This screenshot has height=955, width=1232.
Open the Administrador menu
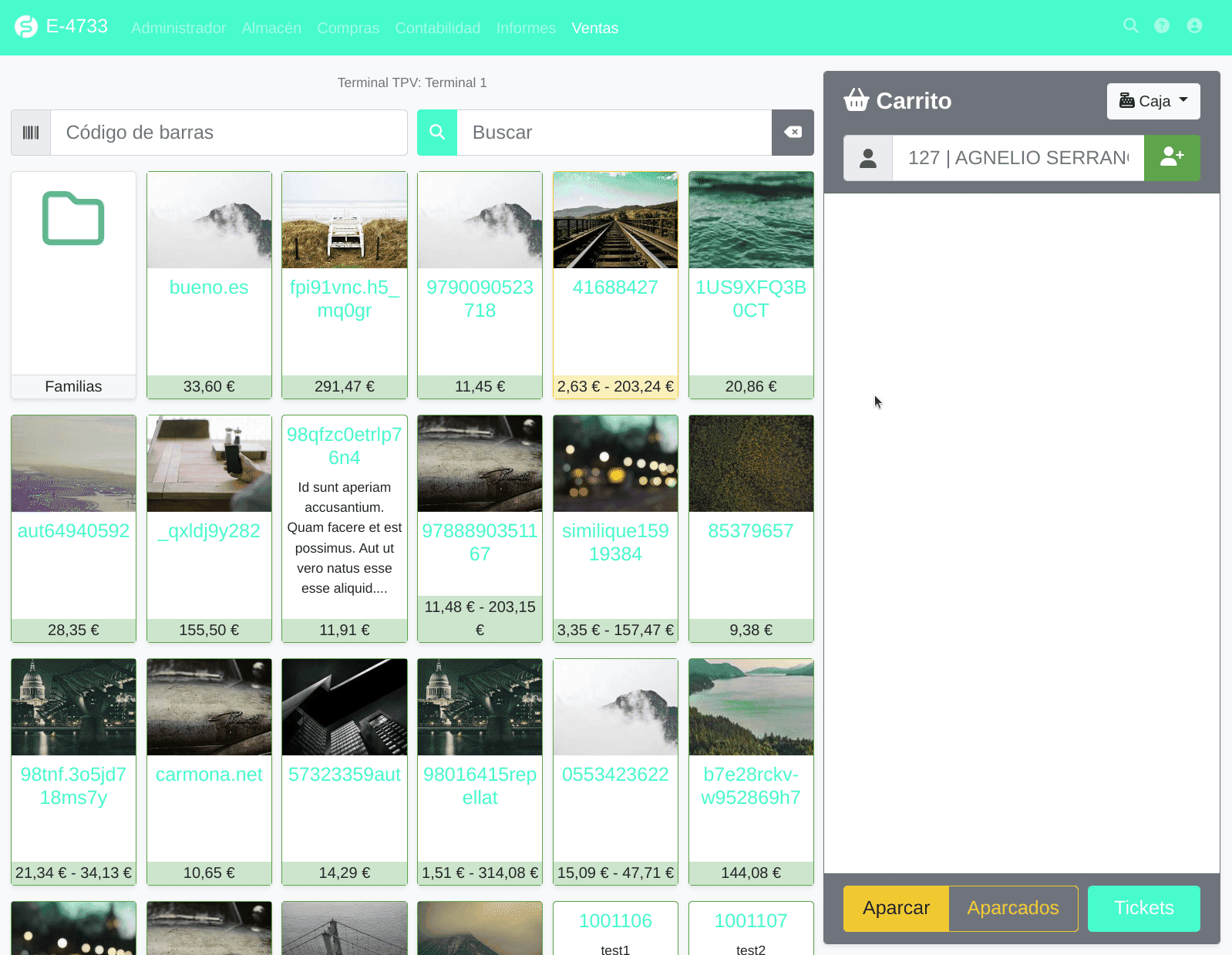click(178, 28)
